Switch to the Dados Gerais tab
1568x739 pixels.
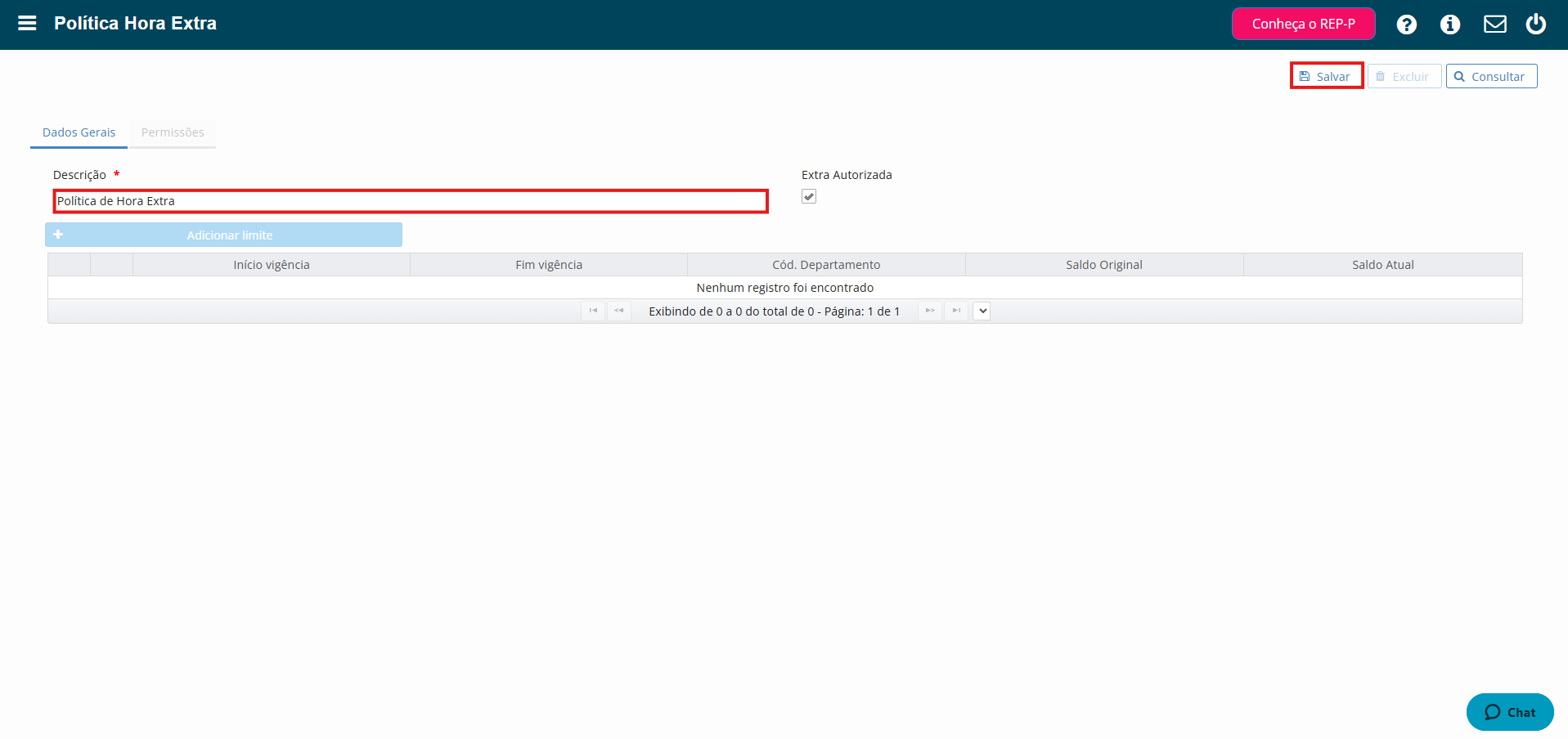tap(79, 132)
